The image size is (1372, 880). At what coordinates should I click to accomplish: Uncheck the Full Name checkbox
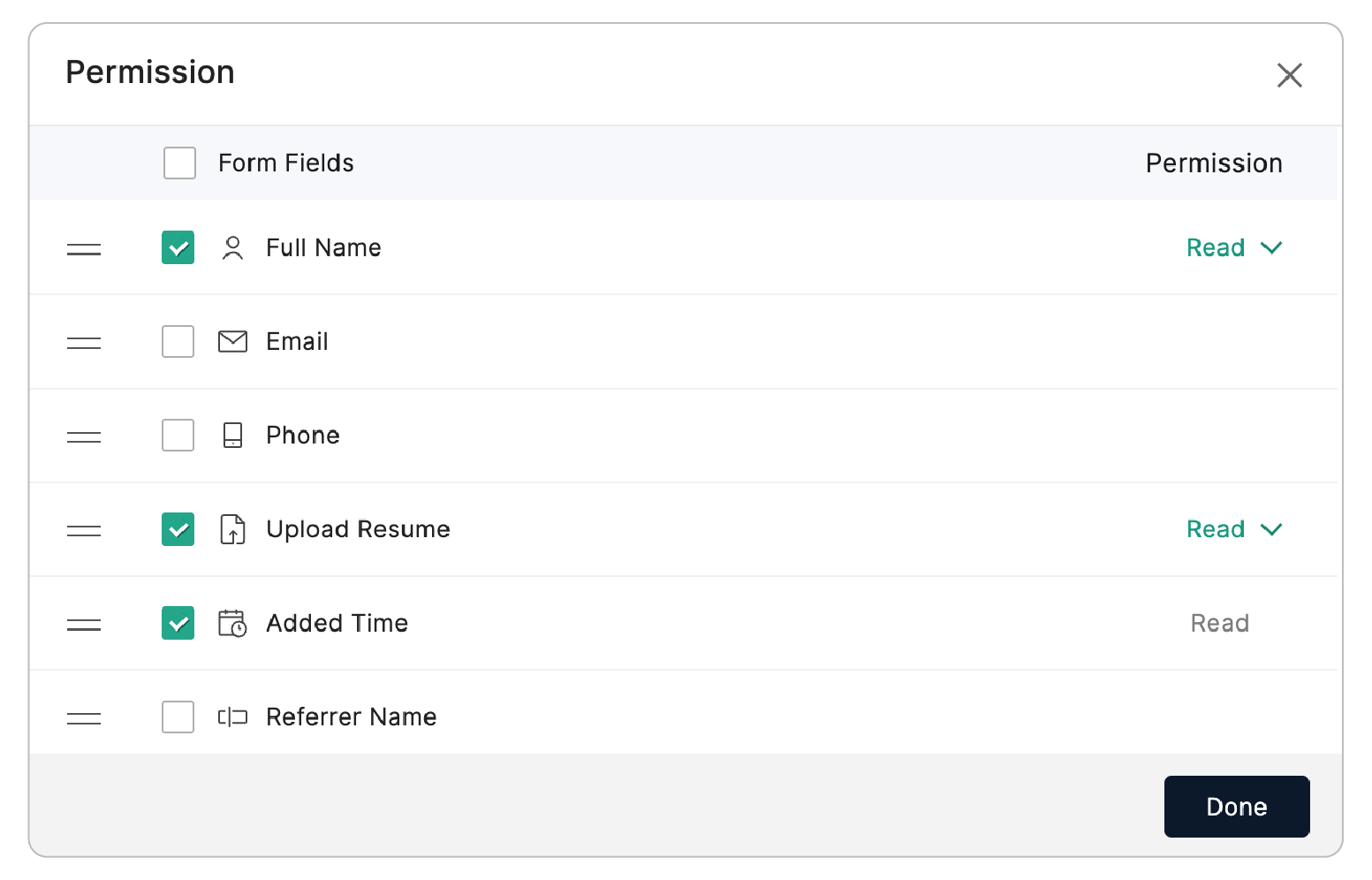[x=178, y=248]
